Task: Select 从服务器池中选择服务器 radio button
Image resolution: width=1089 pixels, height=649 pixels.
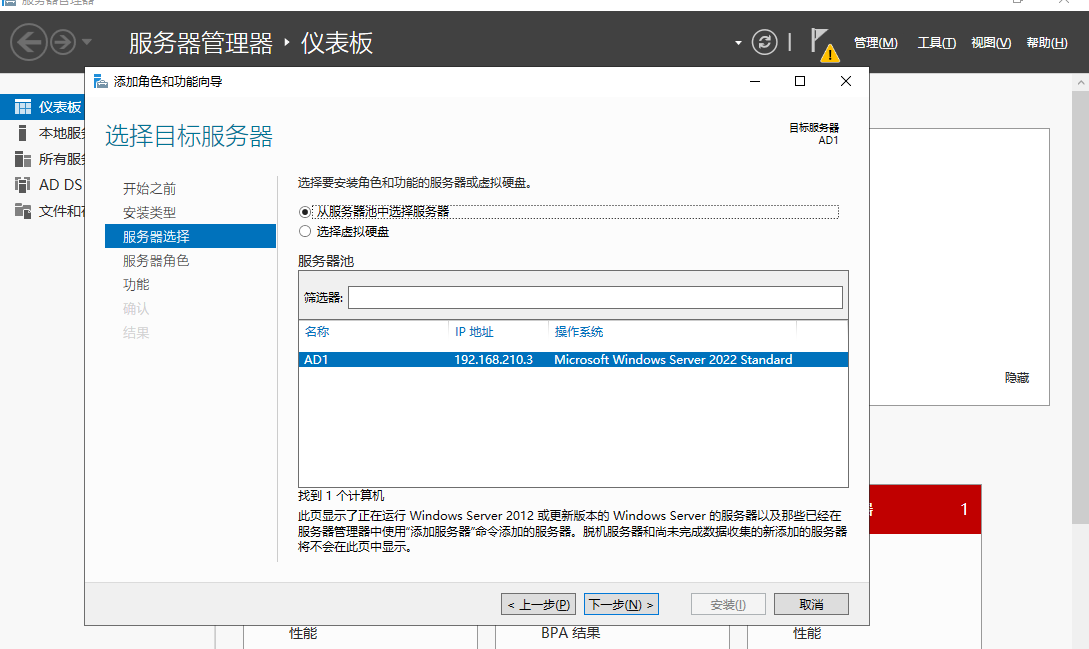Action: pyautogui.click(x=305, y=211)
